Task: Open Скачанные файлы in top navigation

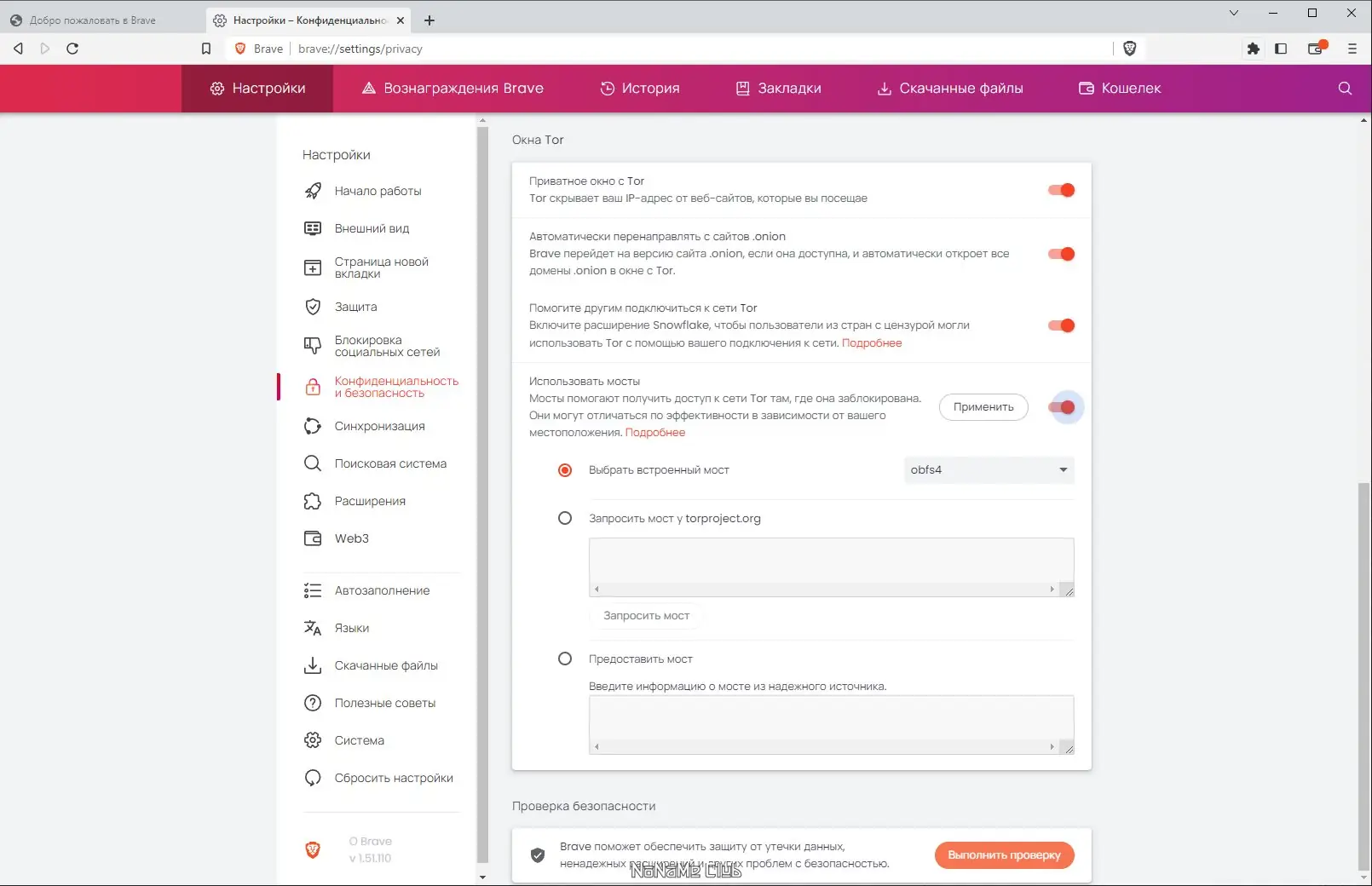Action: [x=950, y=89]
